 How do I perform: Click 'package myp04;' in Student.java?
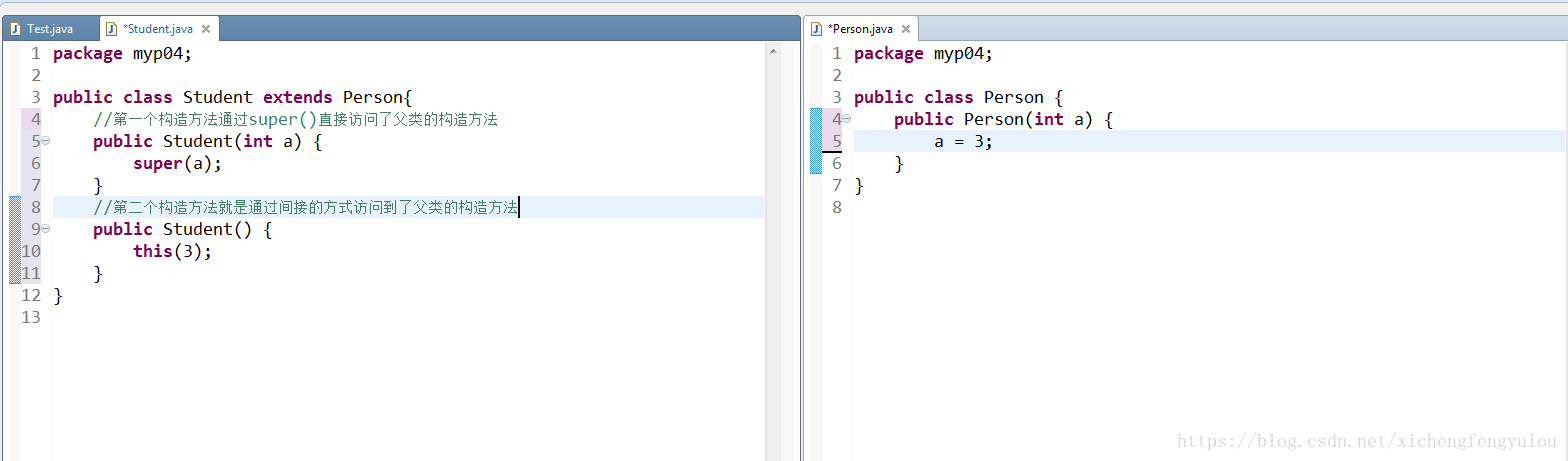coord(122,53)
